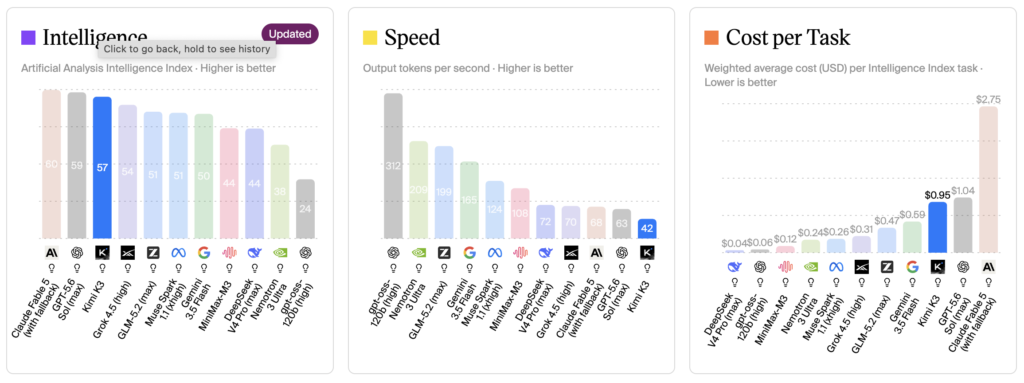Click the Google logo under Speed chart

click(469, 252)
